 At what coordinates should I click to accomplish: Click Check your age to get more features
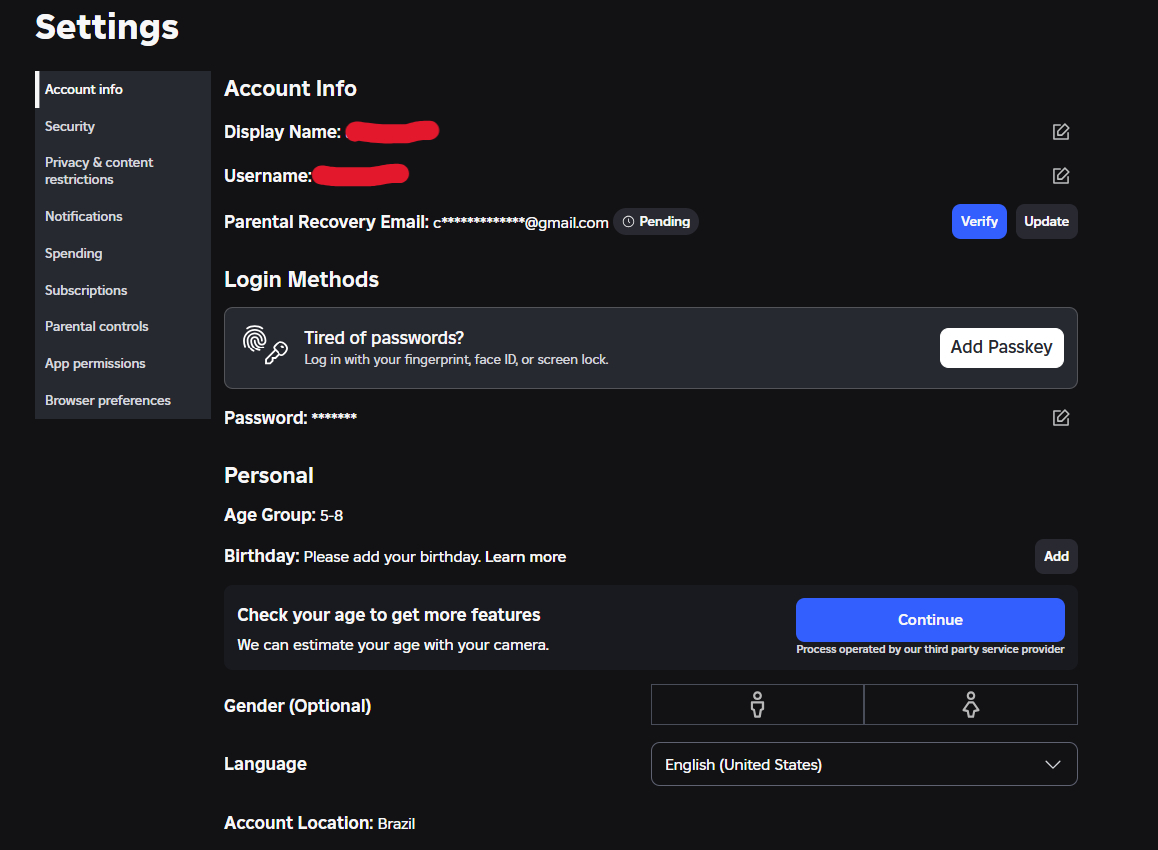[388, 614]
